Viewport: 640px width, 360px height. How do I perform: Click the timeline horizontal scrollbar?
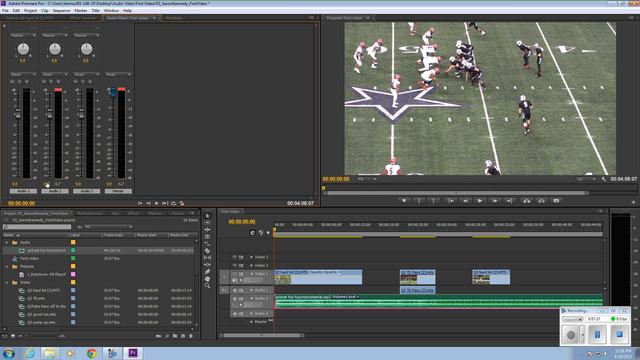pos(262,336)
